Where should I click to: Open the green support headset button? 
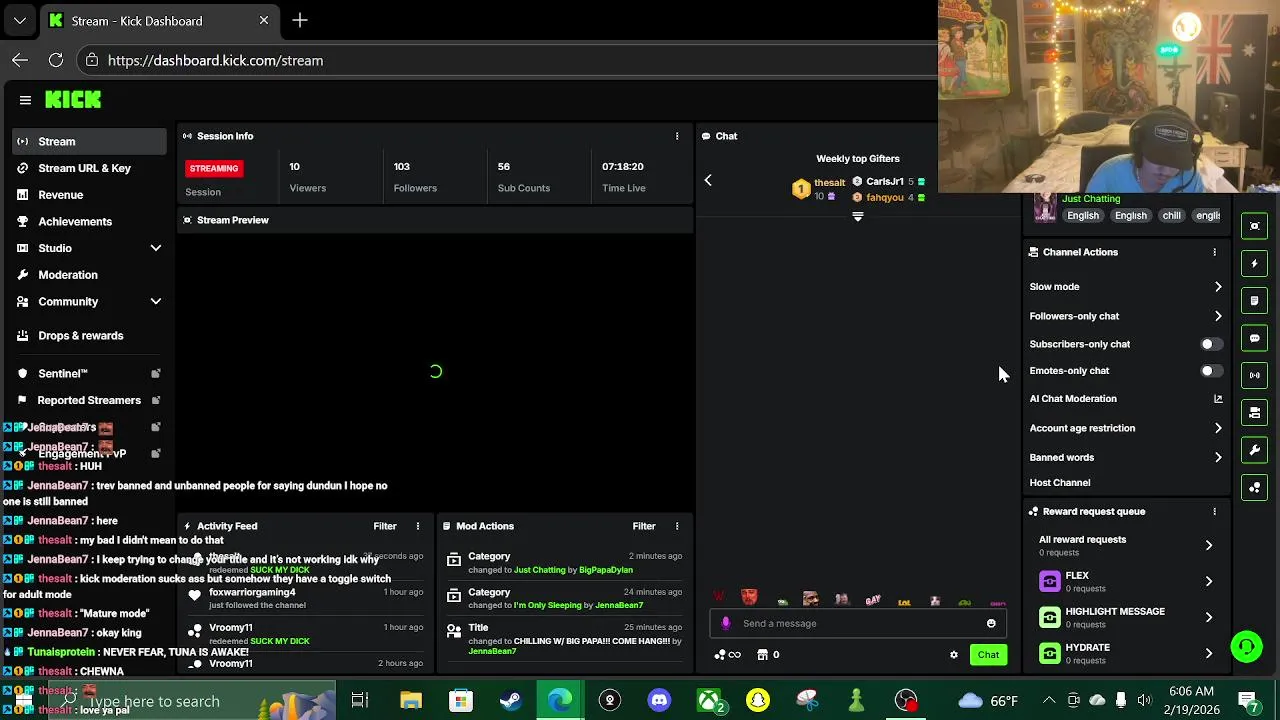pyautogui.click(x=1246, y=647)
